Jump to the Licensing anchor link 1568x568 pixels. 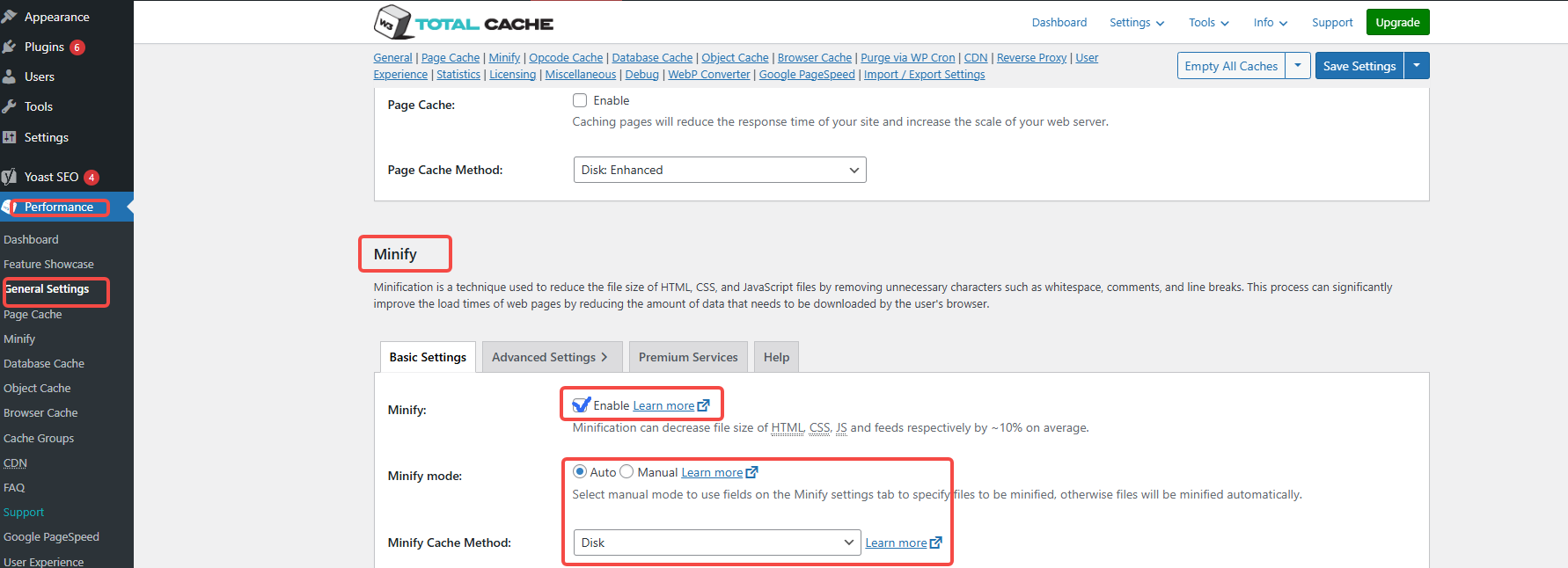coord(512,75)
